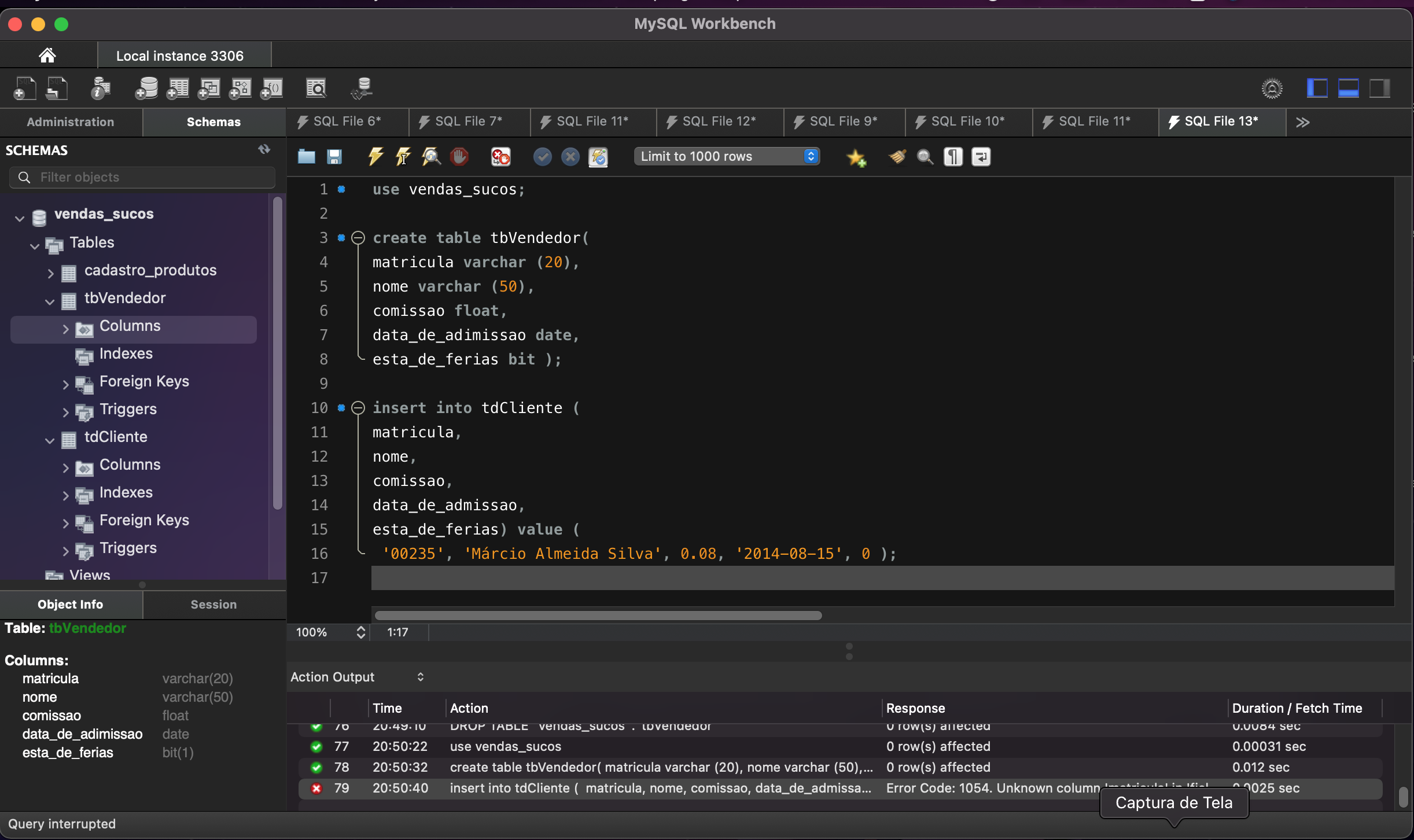Image resolution: width=1414 pixels, height=840 pixels.
Task: Collapse the Tables folder
Action: [x=35, y=246]
